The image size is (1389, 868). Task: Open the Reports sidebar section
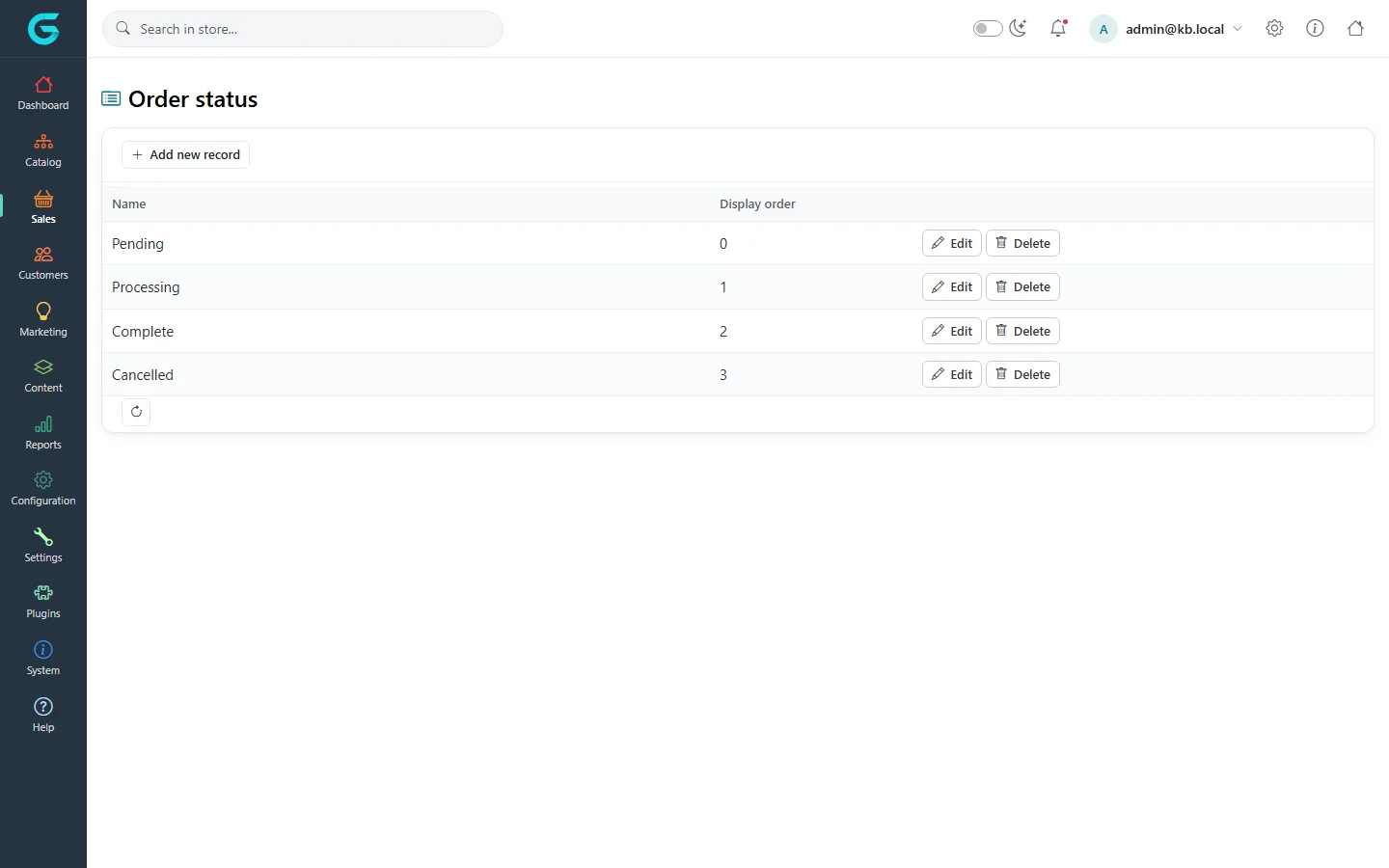43,433
